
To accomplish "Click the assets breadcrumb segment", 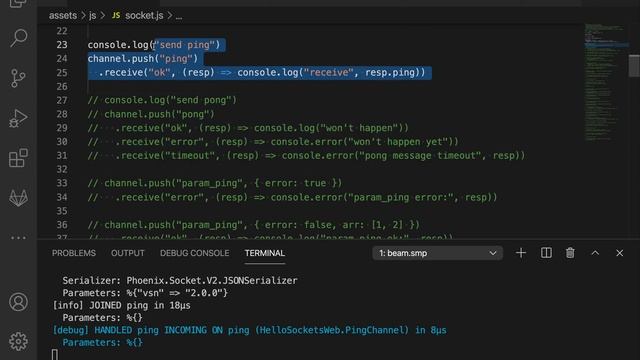I will pos(63,16).
